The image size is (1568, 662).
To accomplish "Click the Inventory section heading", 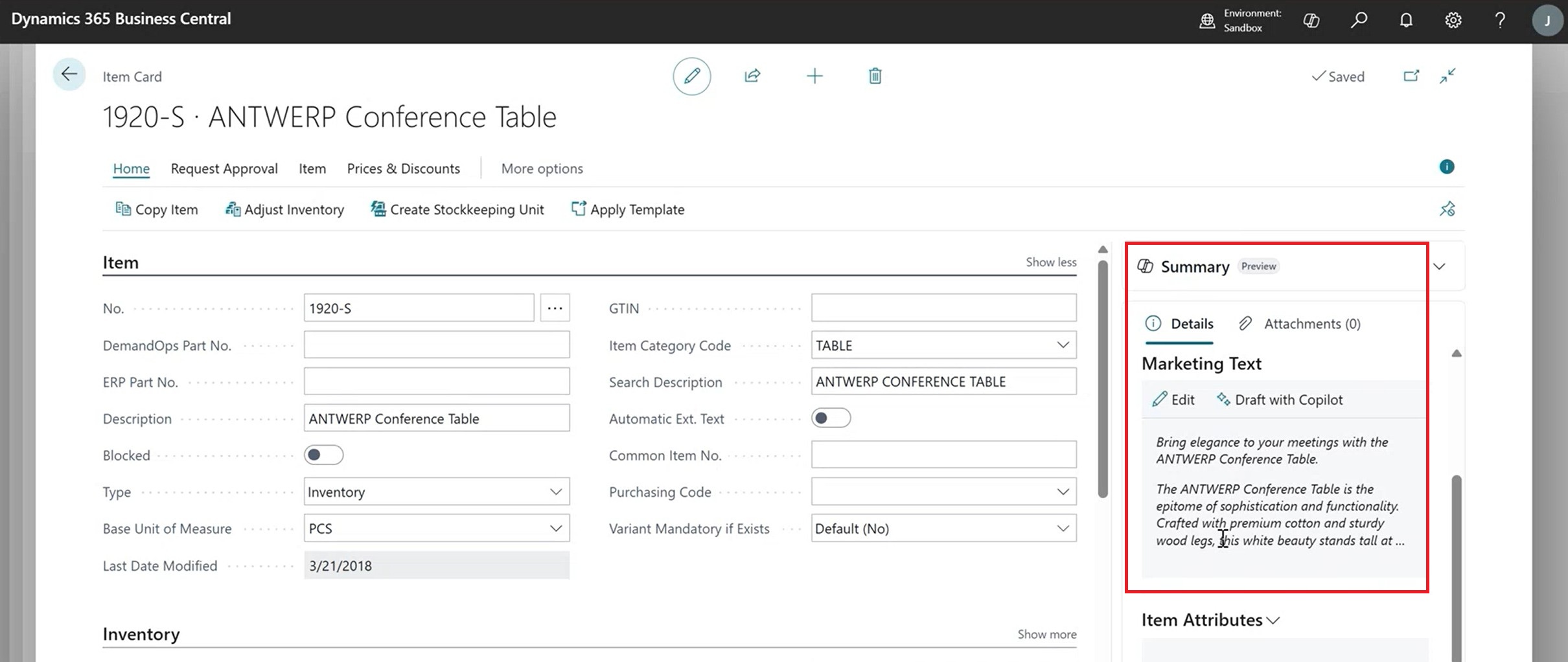I will pyautogui.click(x=141, y=634).
